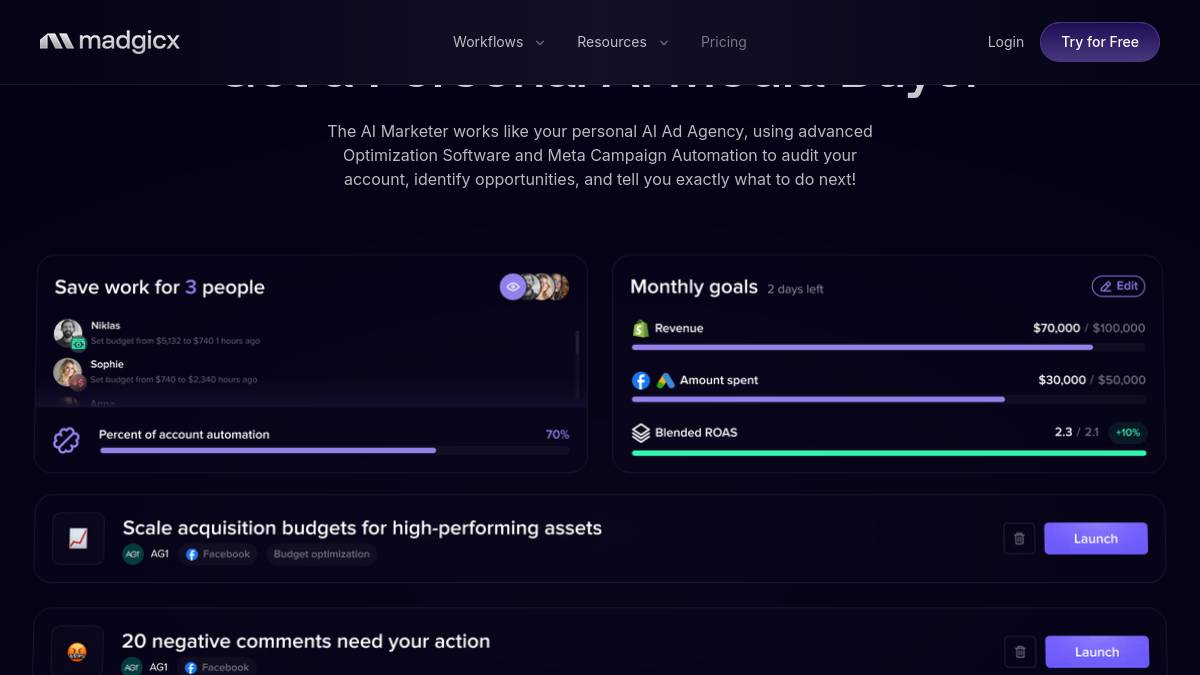Edit the Monthly goals

click(x=1118, y=286)
